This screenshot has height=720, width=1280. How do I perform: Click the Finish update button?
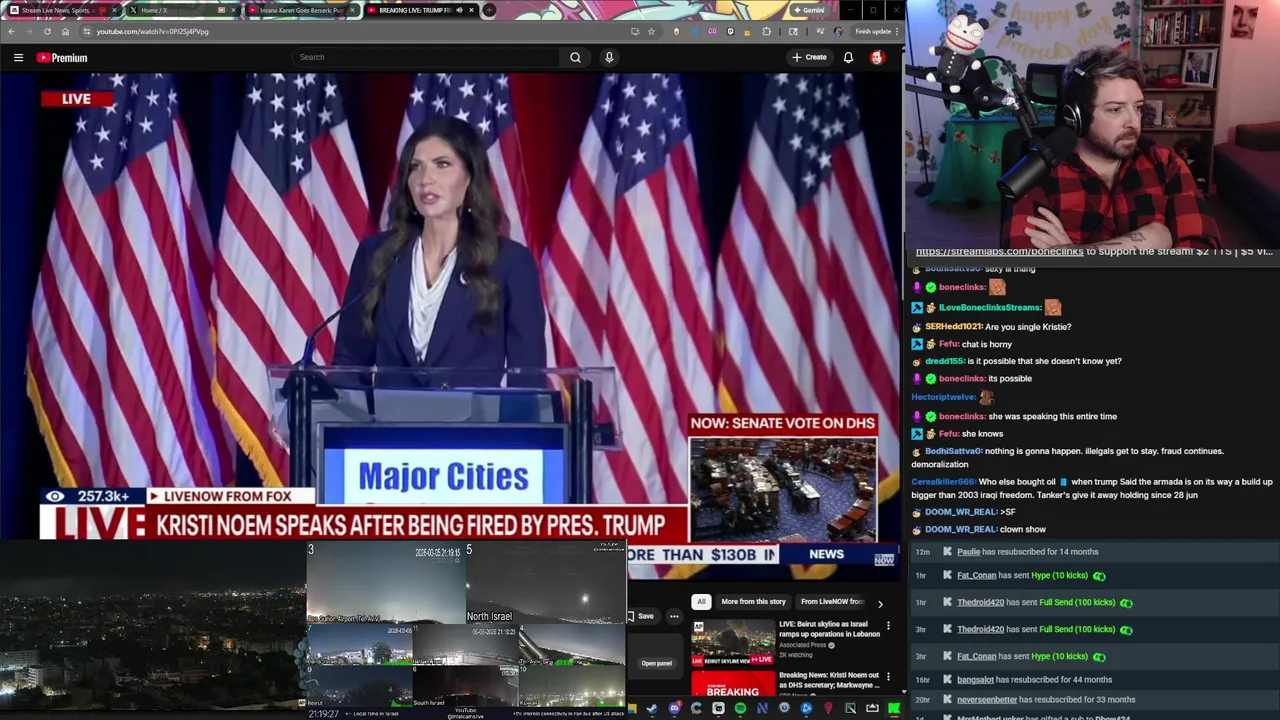tap(873, 31)
